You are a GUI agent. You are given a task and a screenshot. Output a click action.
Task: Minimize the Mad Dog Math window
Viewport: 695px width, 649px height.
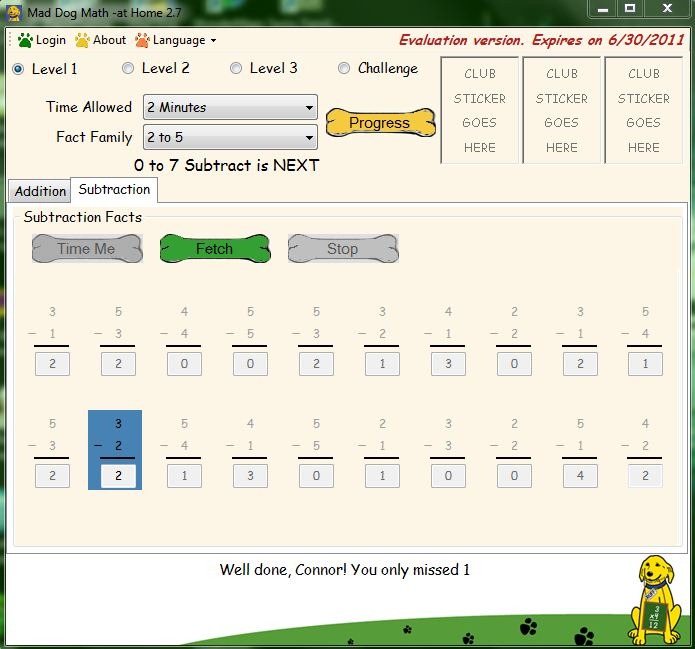[x=603, y=8]
